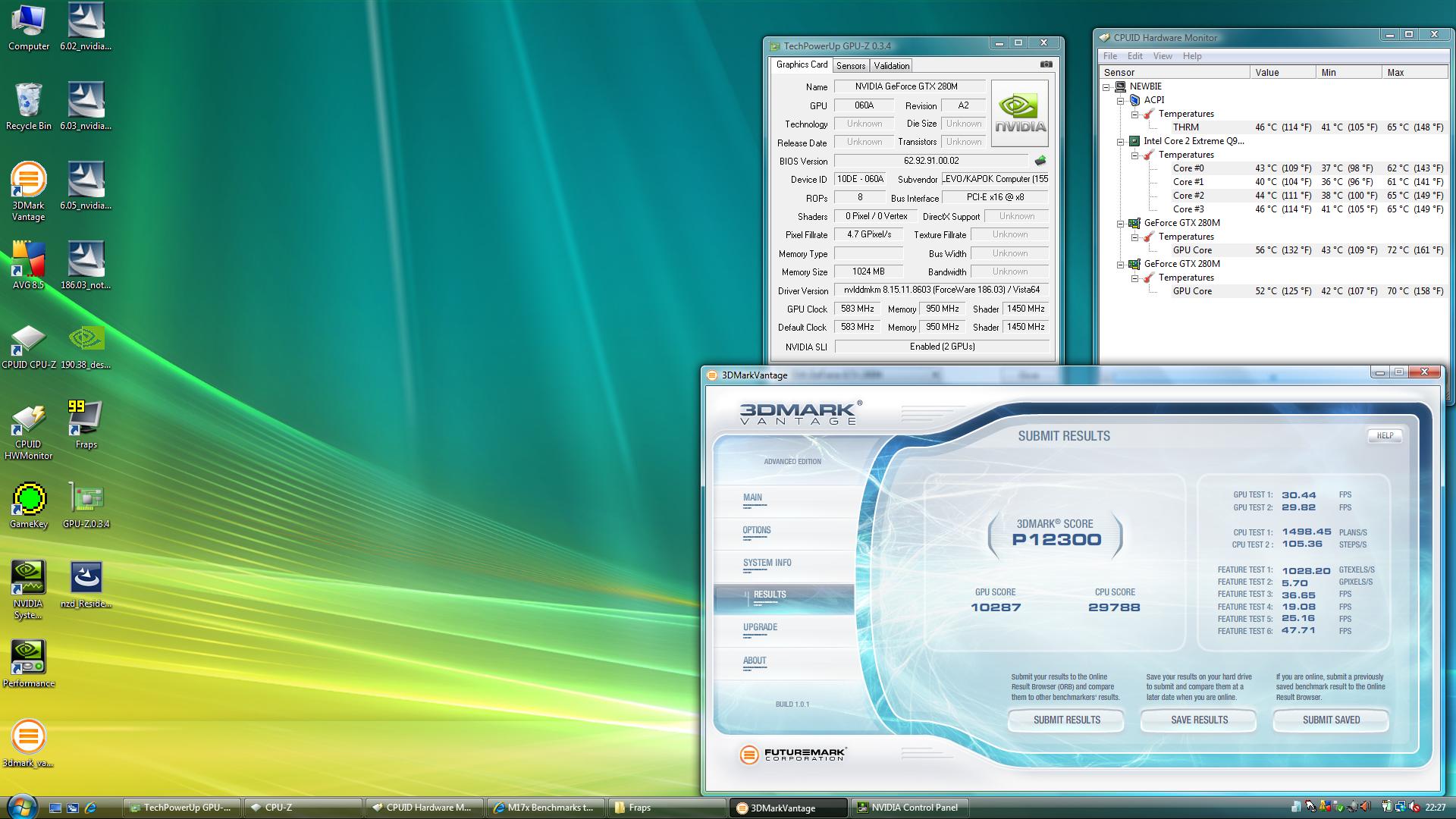Click the BIOS save chip icon in GPU-Z
The height and width of the screenshot is (819, 1456).
coord(1040,161)
